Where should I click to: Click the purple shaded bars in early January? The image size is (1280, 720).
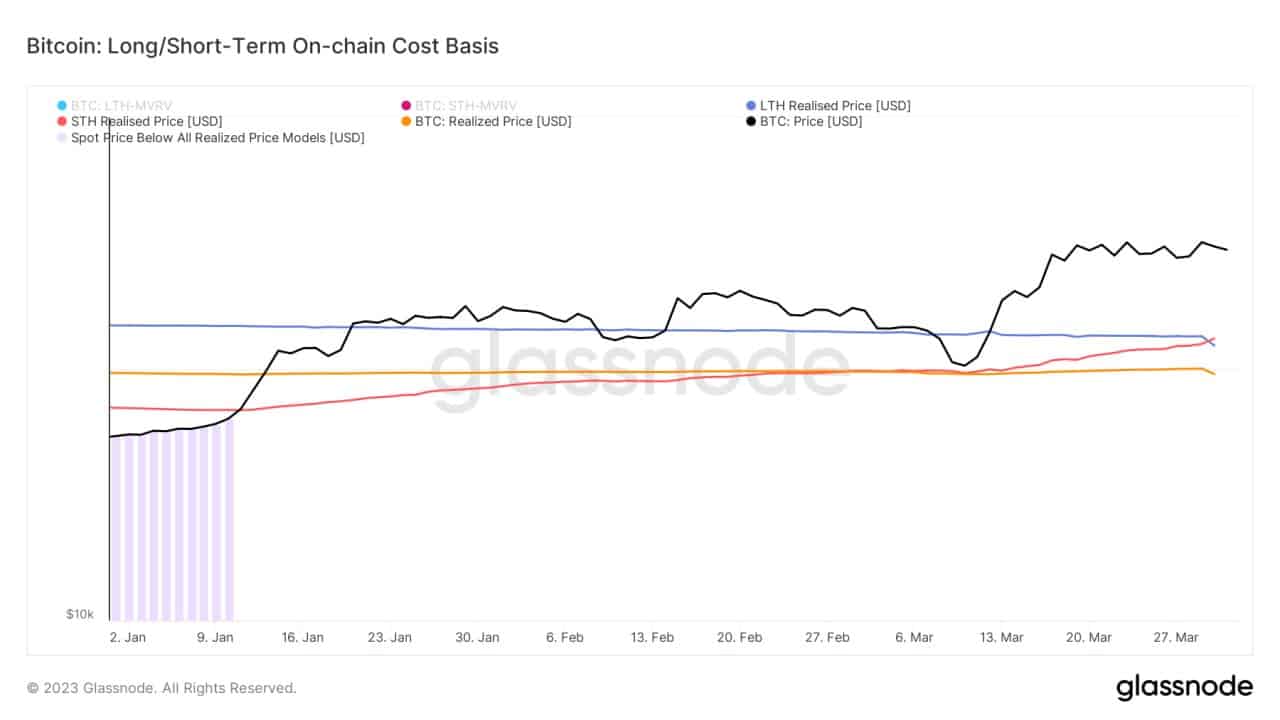171,525
